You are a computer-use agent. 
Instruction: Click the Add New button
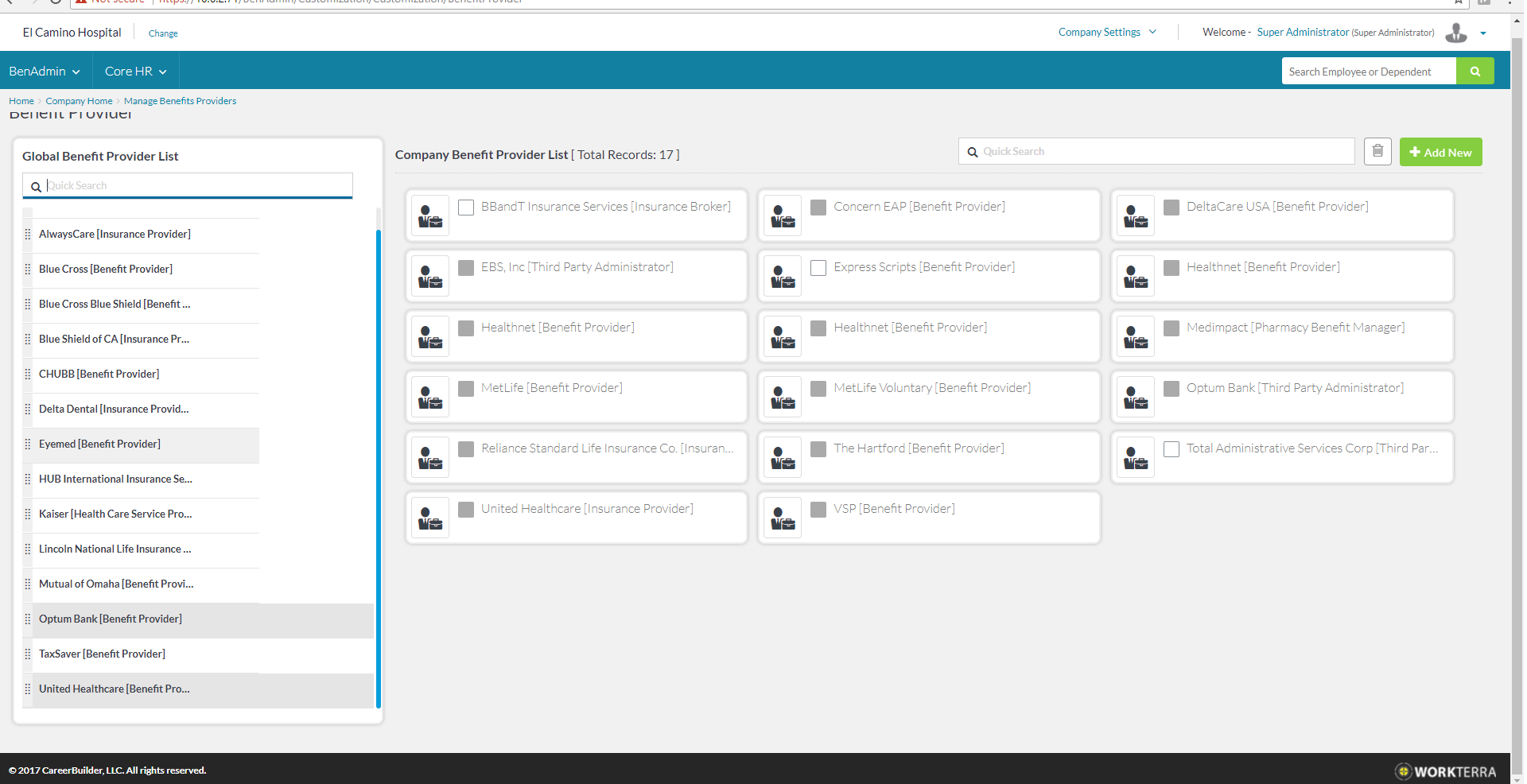(1440, 152)
